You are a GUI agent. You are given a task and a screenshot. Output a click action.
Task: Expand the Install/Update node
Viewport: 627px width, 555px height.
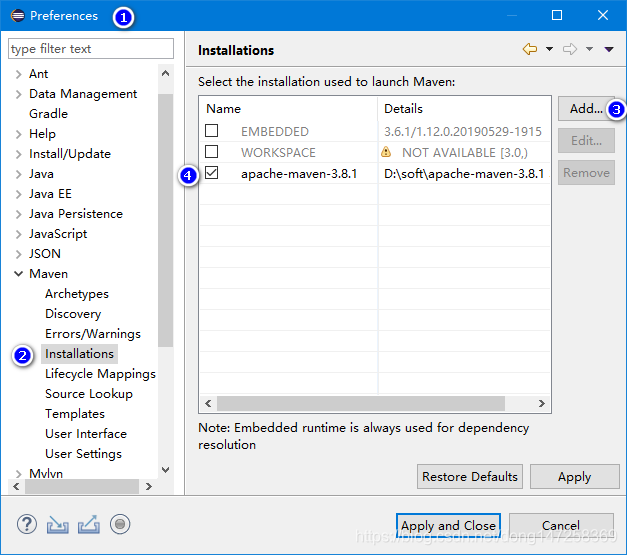[18, 154]
